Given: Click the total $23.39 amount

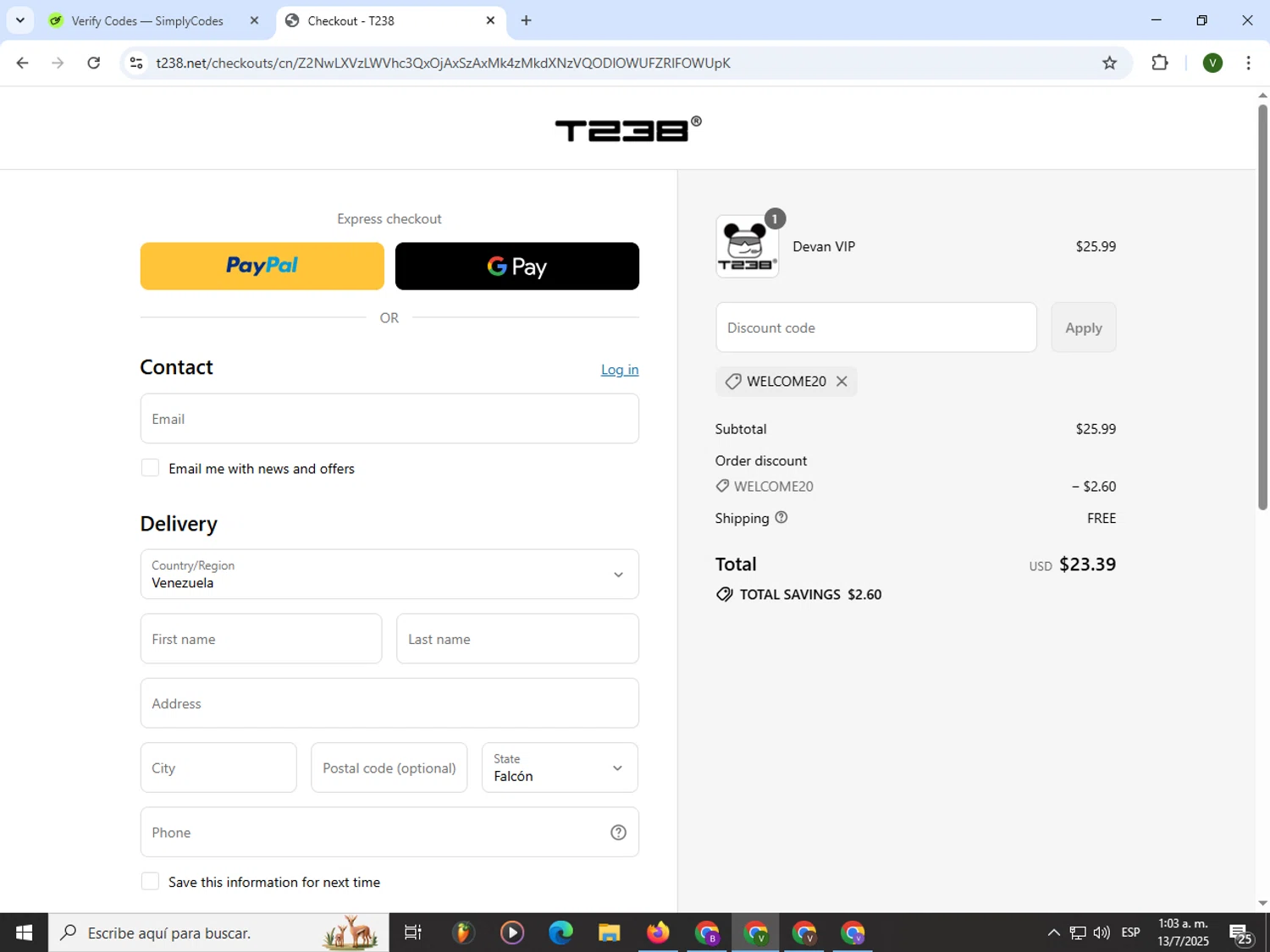Looking at the screenshot, I should pyautogui.click(x=1087, y=564).
